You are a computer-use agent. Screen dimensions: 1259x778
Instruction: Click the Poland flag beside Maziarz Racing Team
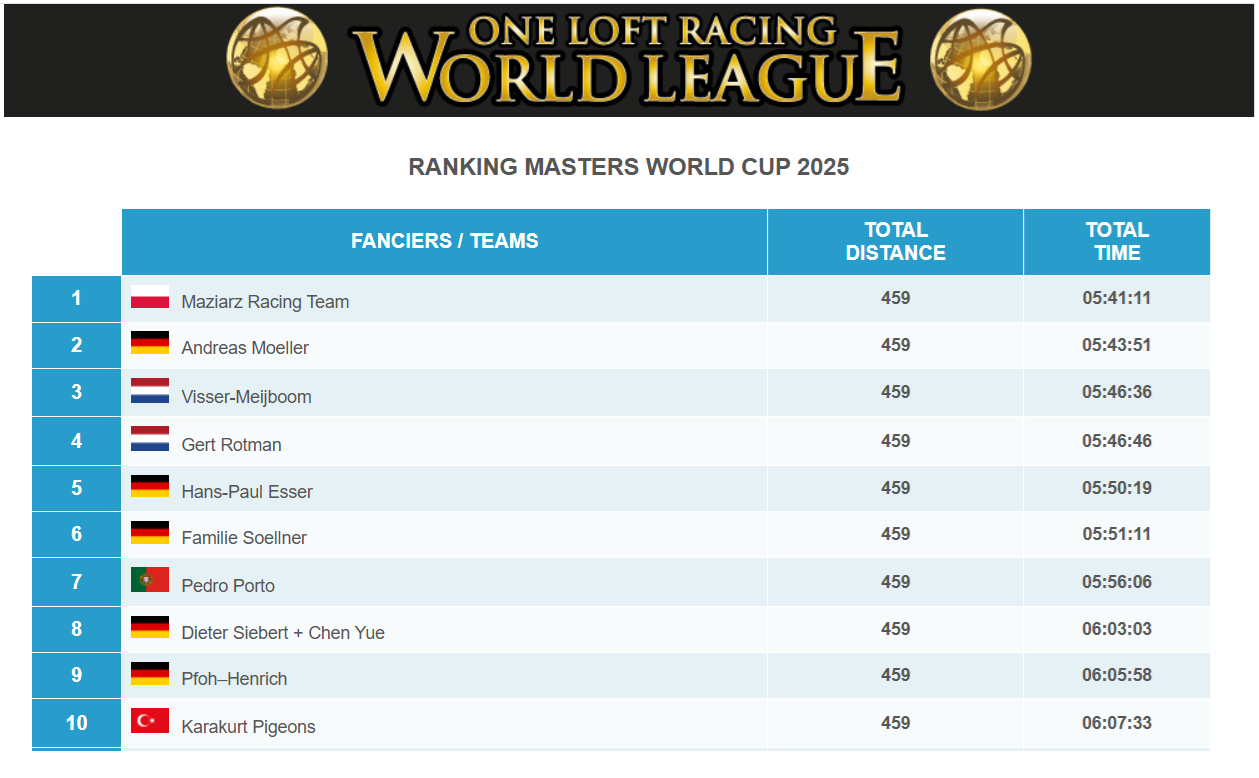pyautogui.click(x=150, y=297)
